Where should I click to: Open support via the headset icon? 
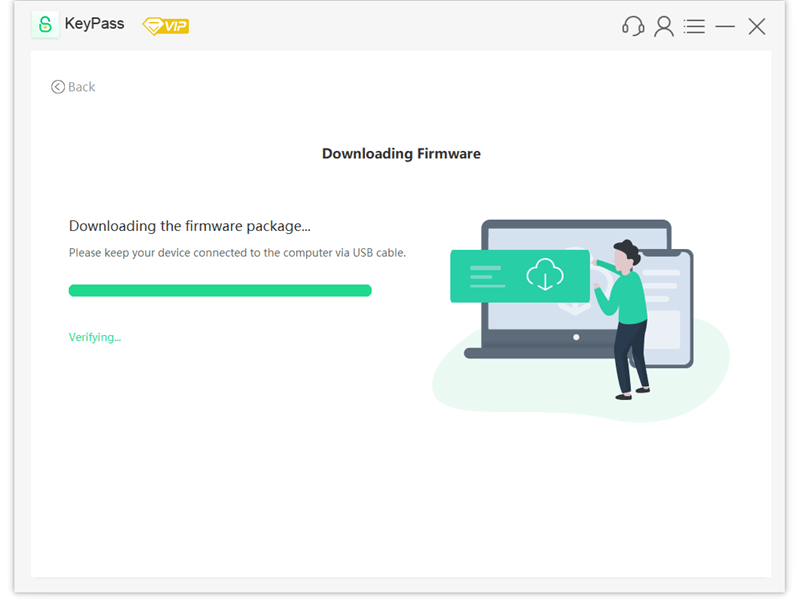pyautogui.click(x=633, y=27)
